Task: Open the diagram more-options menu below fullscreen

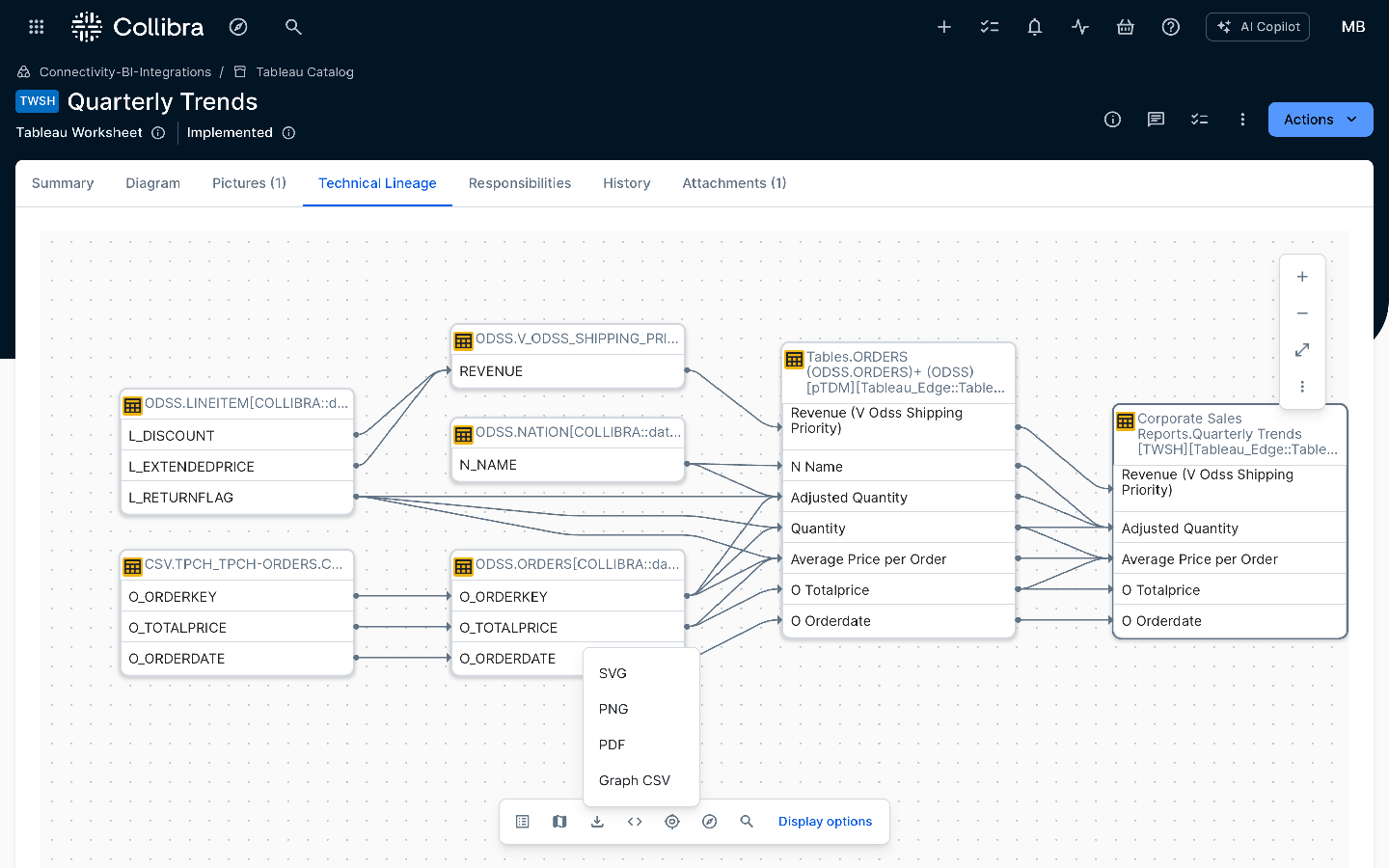Action: [x=1302, y=387]
